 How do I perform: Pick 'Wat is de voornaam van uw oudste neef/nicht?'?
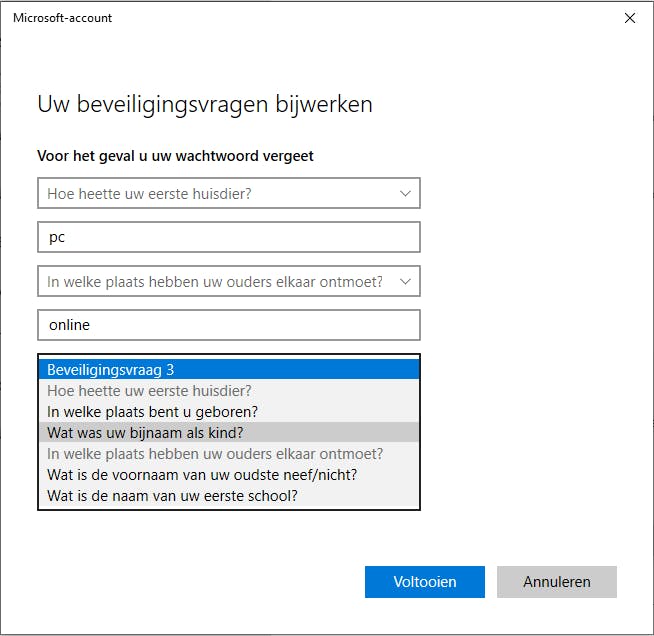(228, 475)
